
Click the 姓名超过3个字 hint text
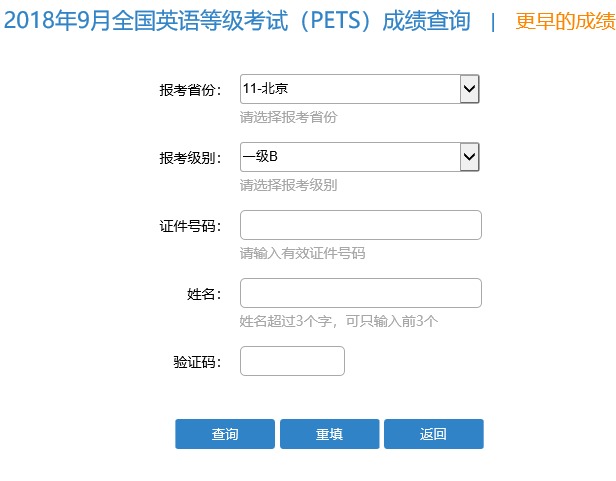tap(339, 321)
